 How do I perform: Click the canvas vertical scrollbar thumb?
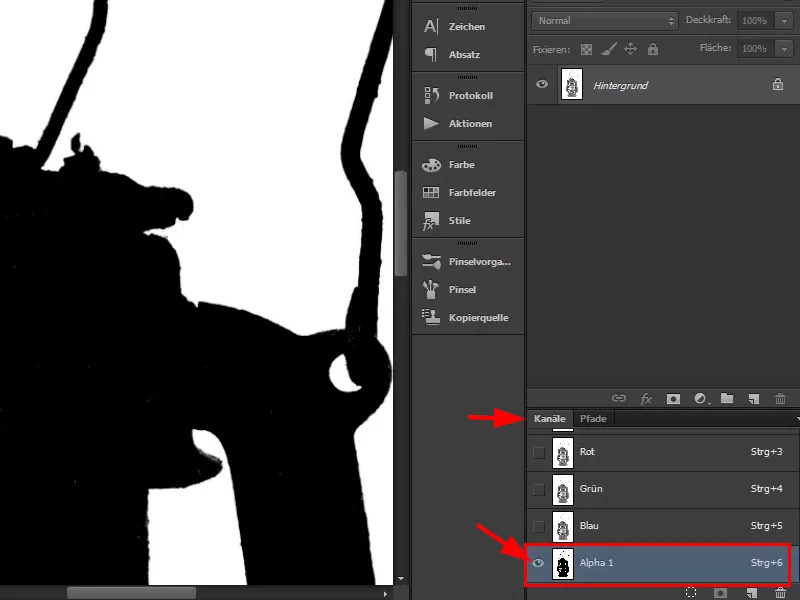tap(401, 223)
